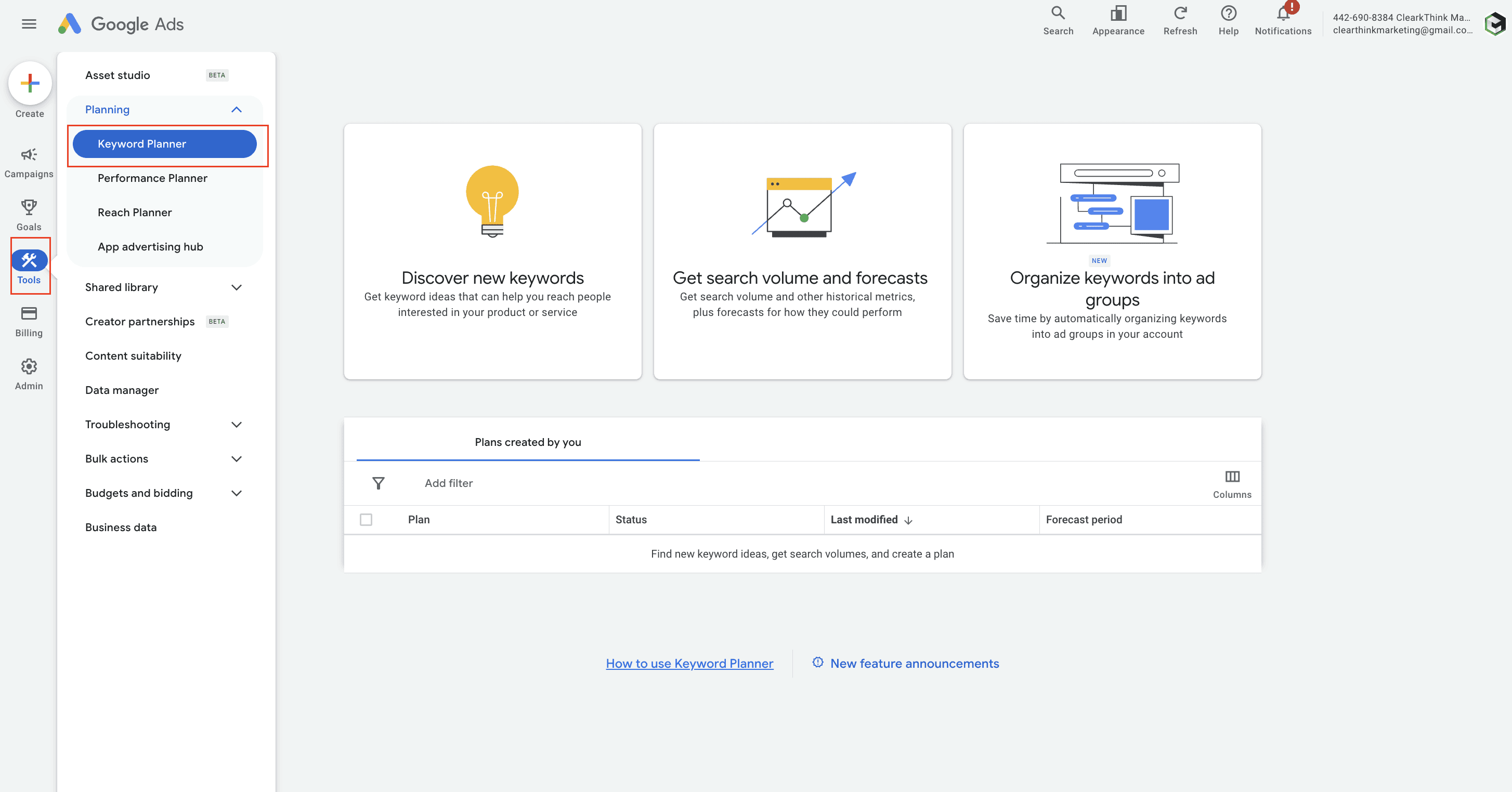The width and height of the screenshot is (1512, 792).
Task: Sort by the Status column header
Action: [631, 520]
